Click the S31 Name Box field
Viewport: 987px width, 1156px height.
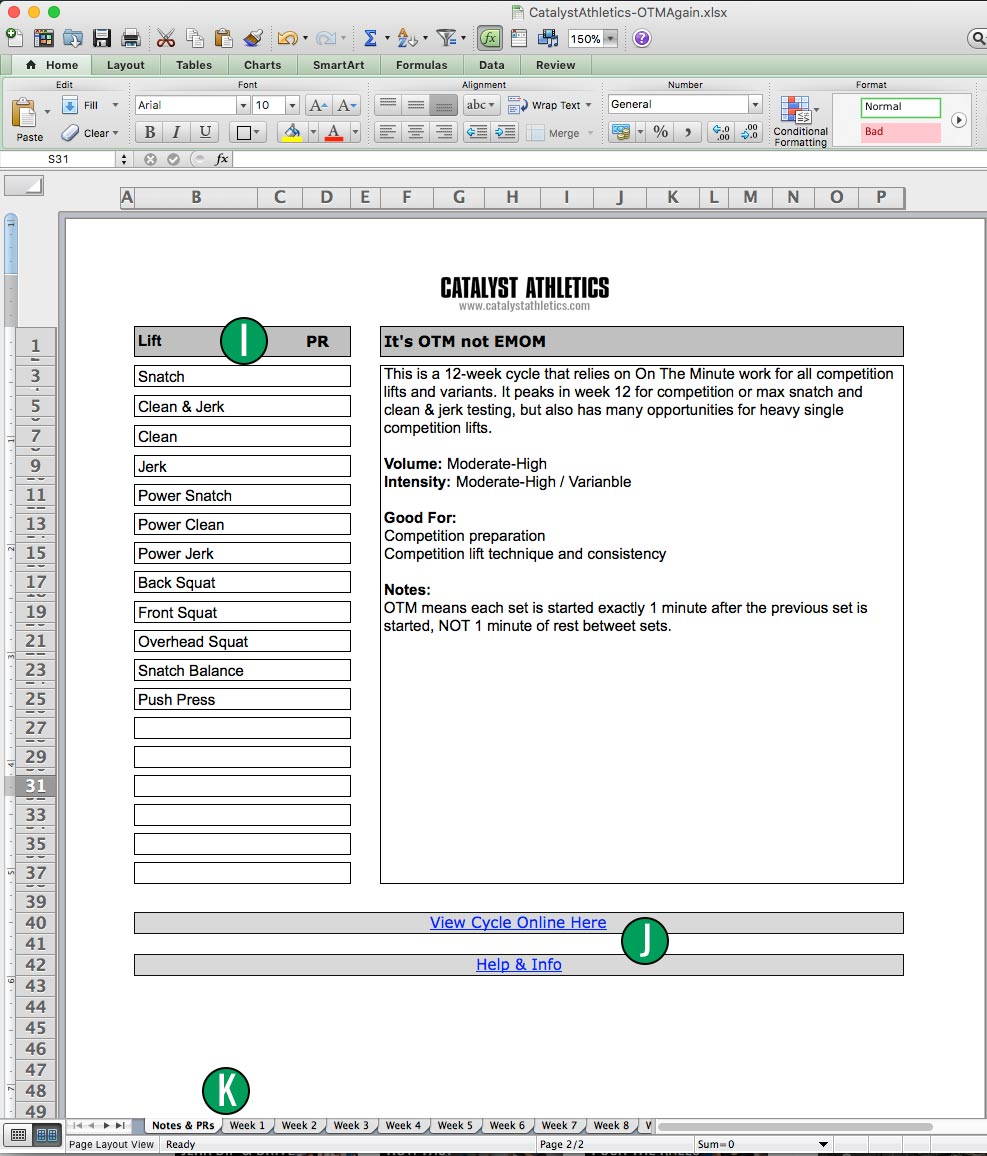tap(58, 159)
